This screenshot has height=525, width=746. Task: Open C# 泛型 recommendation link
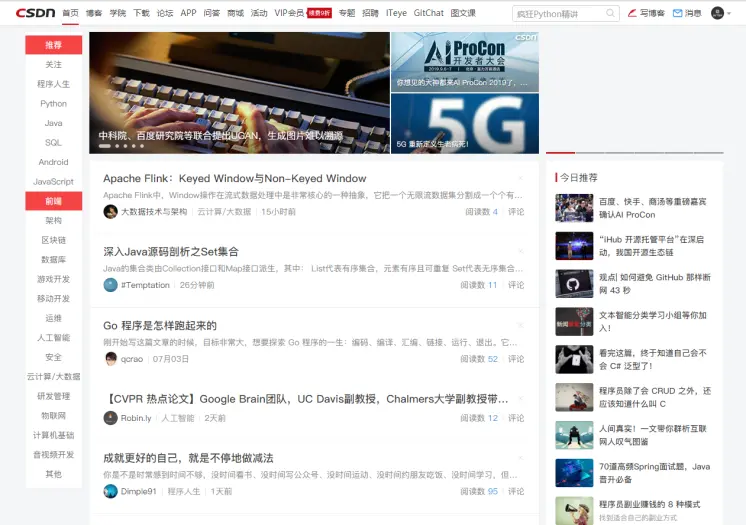coord(653,359)
